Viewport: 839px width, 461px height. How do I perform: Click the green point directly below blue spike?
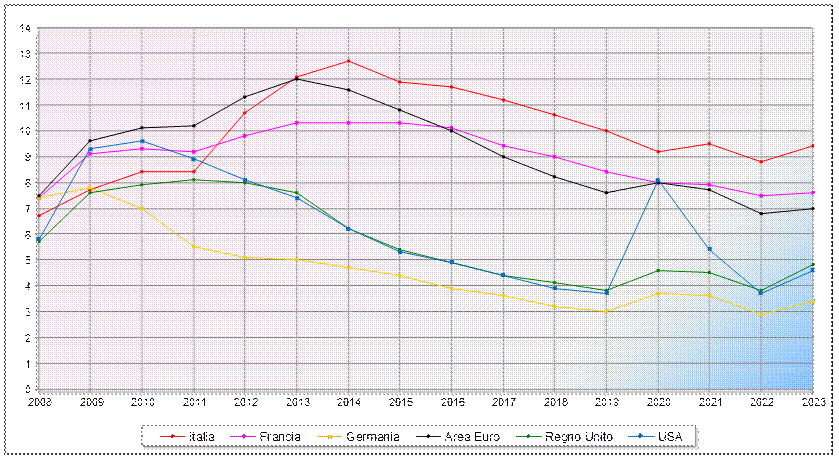pos(658,271)
